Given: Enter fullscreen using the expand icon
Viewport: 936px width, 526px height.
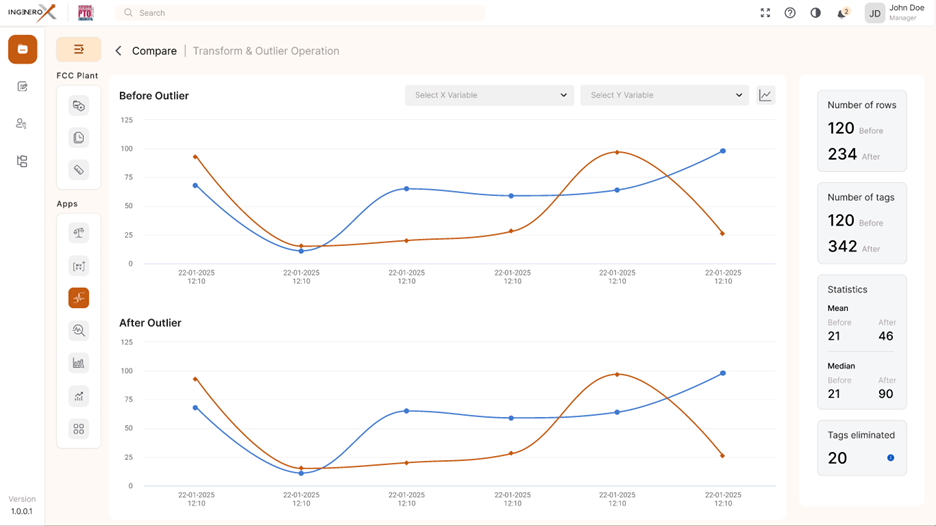Looking at the screenshot, I should tap(765, 13).
